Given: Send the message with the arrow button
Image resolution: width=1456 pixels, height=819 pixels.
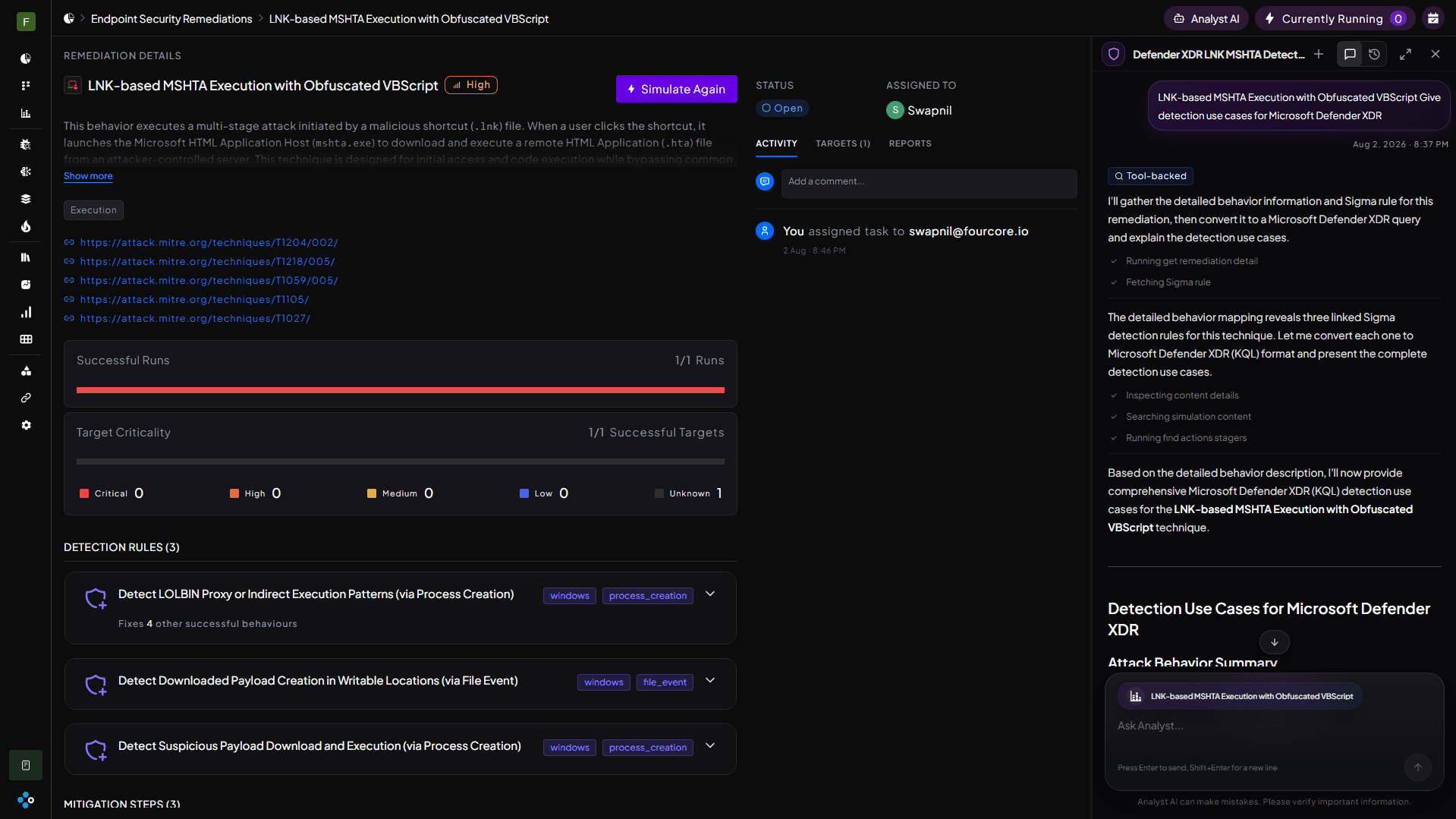Looking at the screenshot, I should [x=1417, y=767].
